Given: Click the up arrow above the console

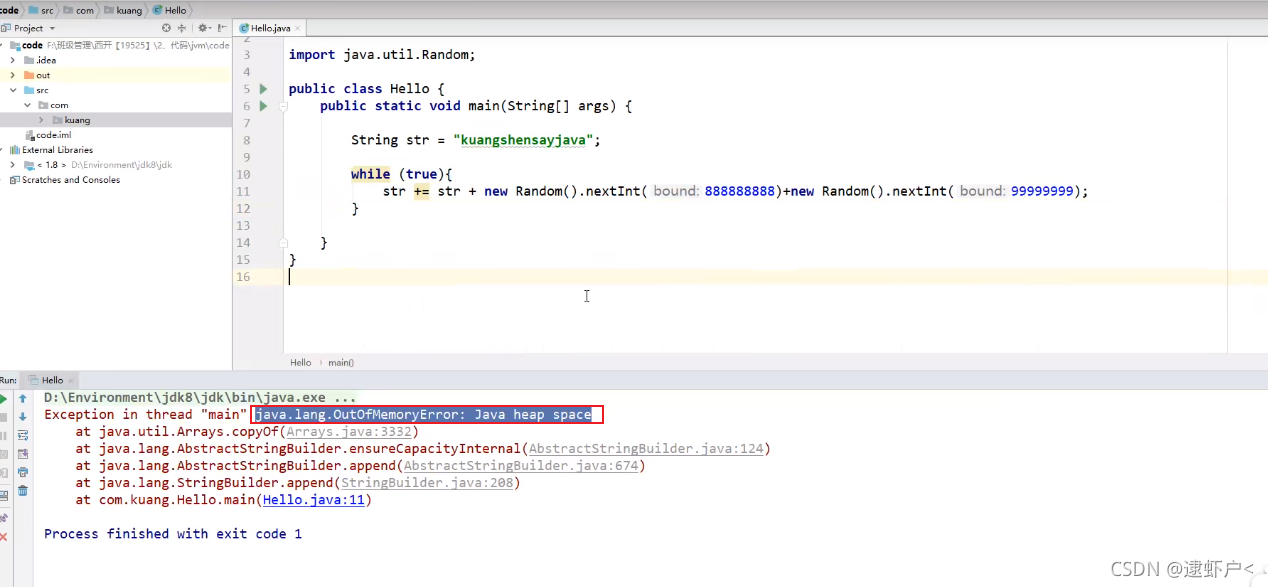Looking at the screenshot, I should click(22, 397).
